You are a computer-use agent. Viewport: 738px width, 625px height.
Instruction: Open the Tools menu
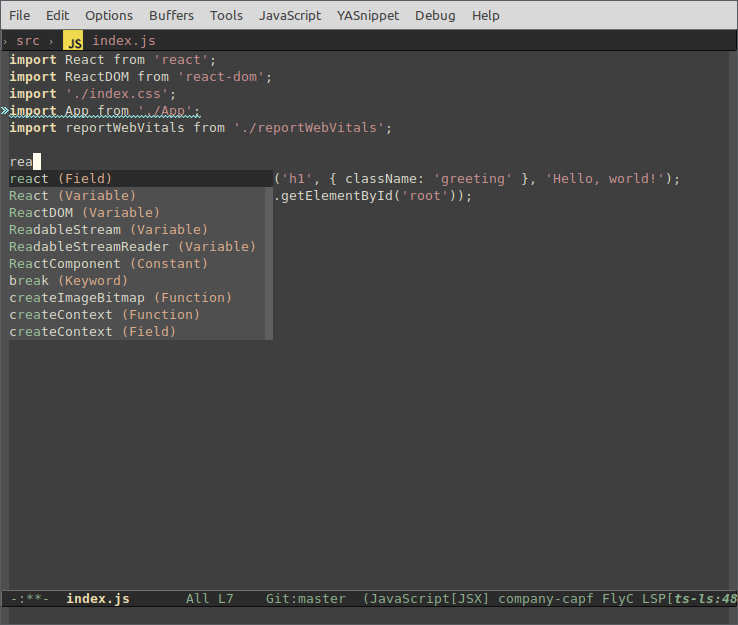[226, 15]
